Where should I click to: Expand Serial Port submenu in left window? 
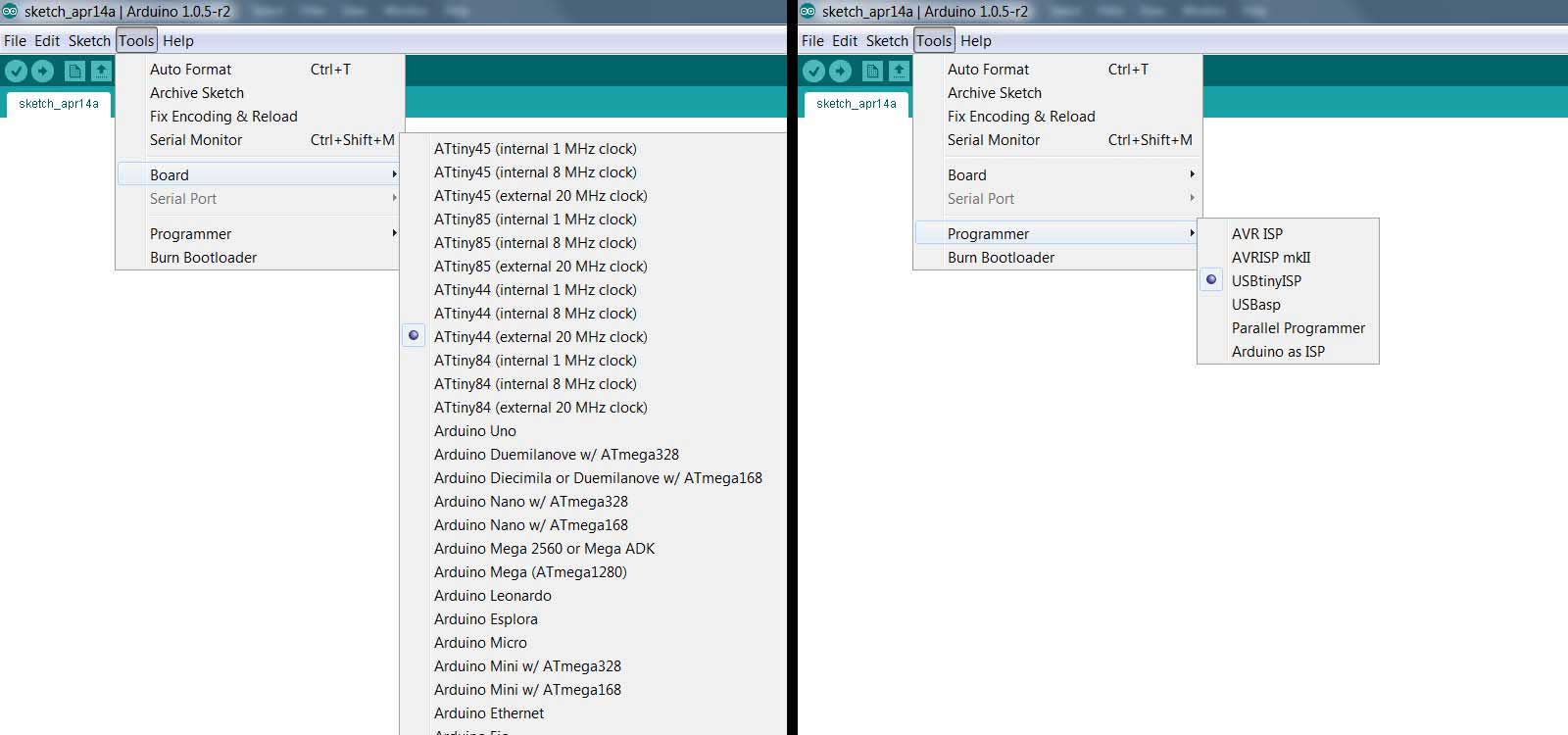point(259,199)
